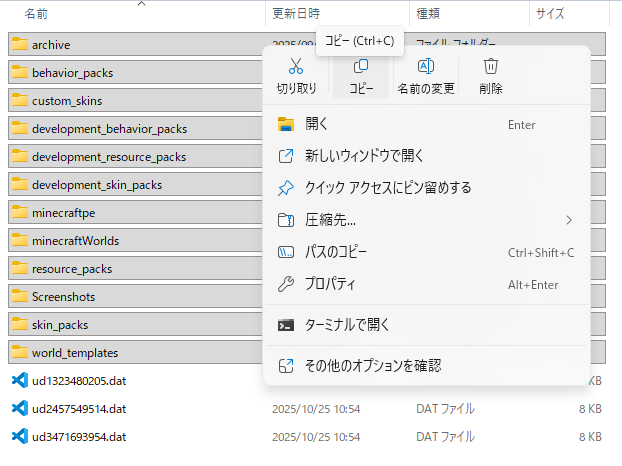The image size is (622, 466).
Task: Select the development_behavior_packs folder
Action: (109, 129)
